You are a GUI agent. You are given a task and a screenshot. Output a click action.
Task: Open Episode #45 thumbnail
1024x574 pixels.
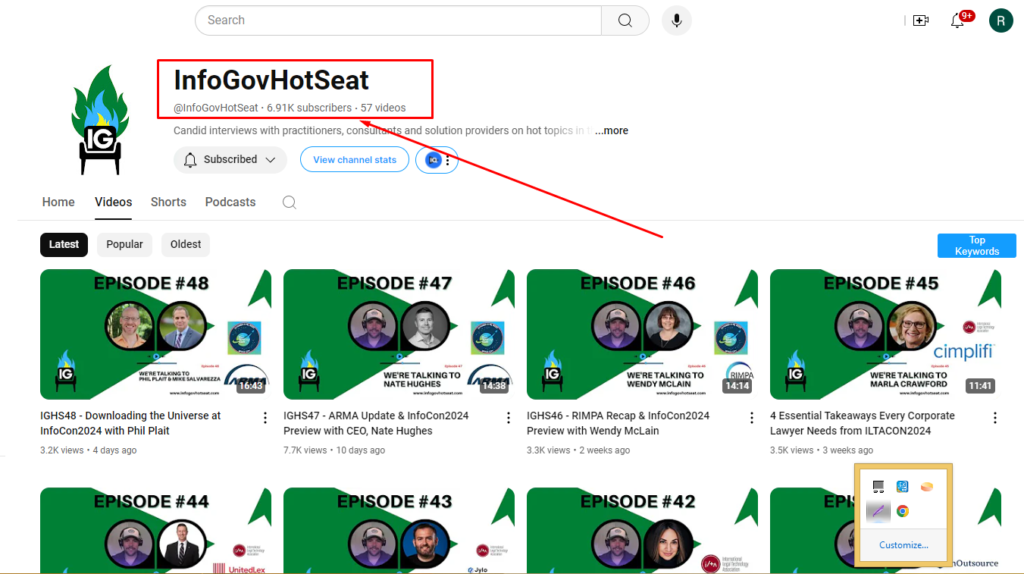point(886,334)
